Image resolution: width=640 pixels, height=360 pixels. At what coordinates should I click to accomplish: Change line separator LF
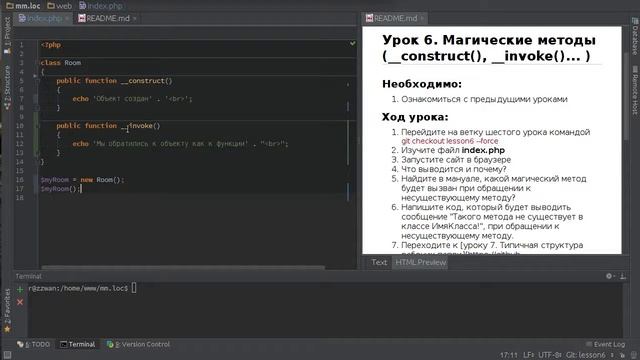[529, 355]
